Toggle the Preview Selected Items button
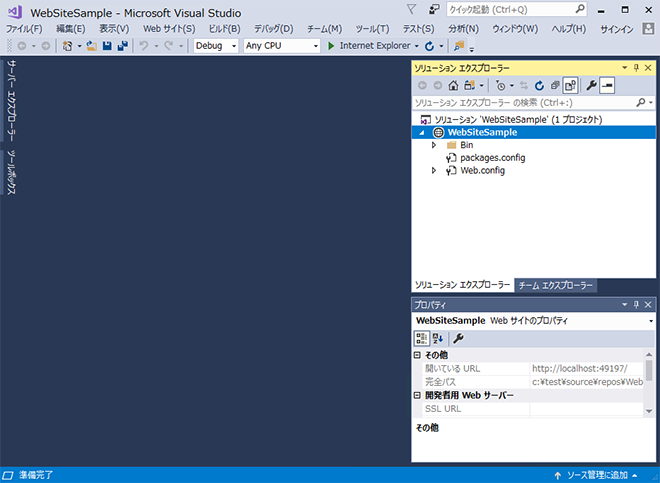This screenshot has width=660, height=483. point(607,86)
